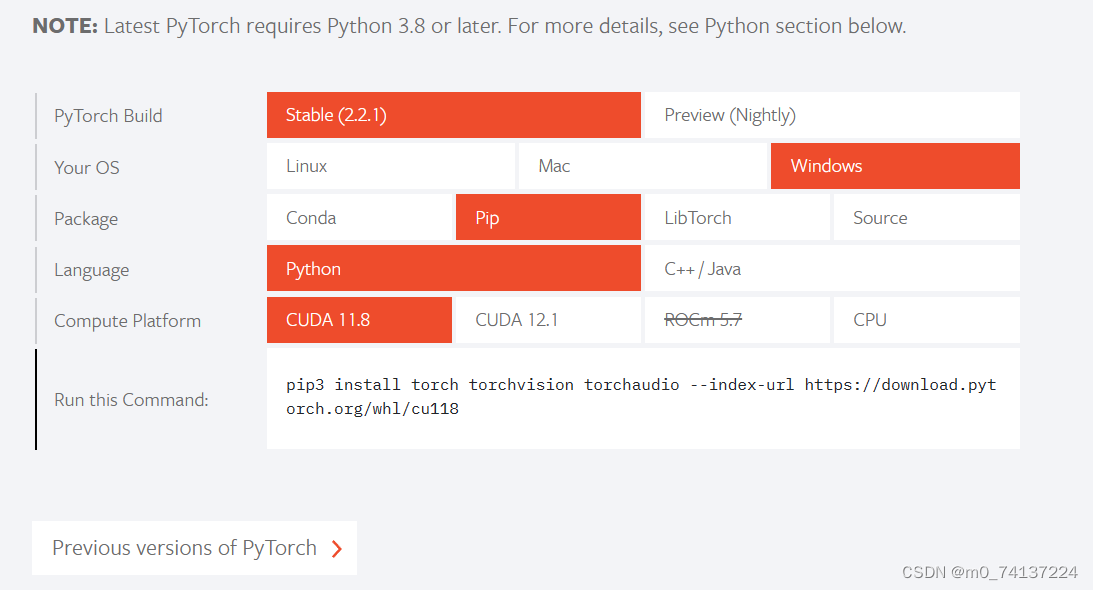The width and height of the screenshot is (1093, 590).
Task: Click the Package row label
Action: tap(86, 219)
